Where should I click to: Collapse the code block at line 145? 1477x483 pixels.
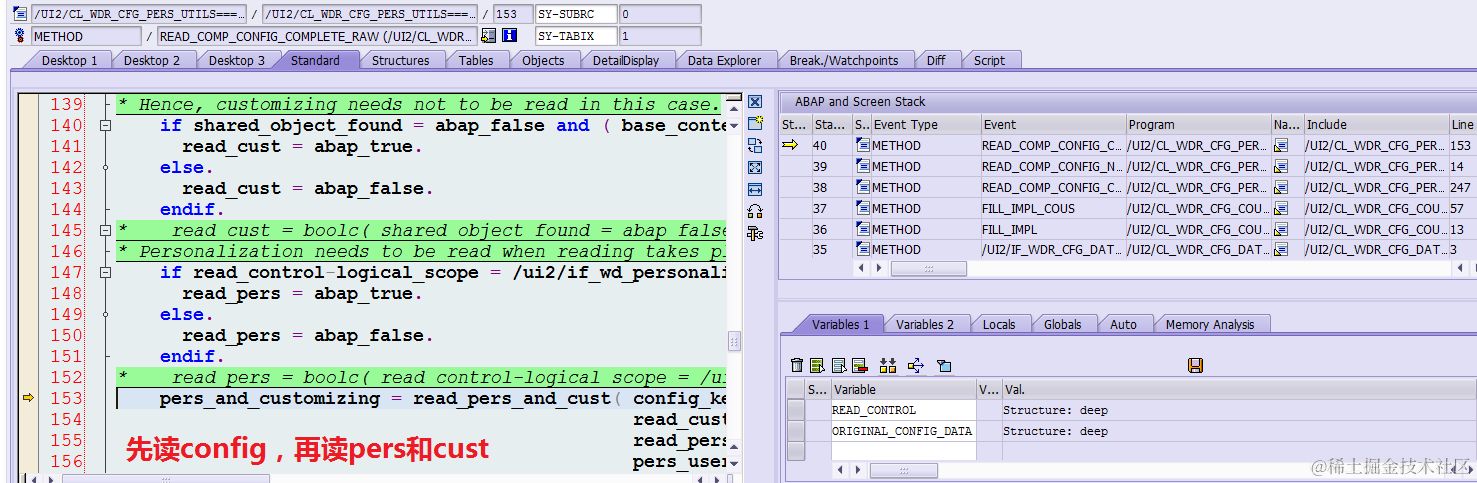tap(105, 231)
